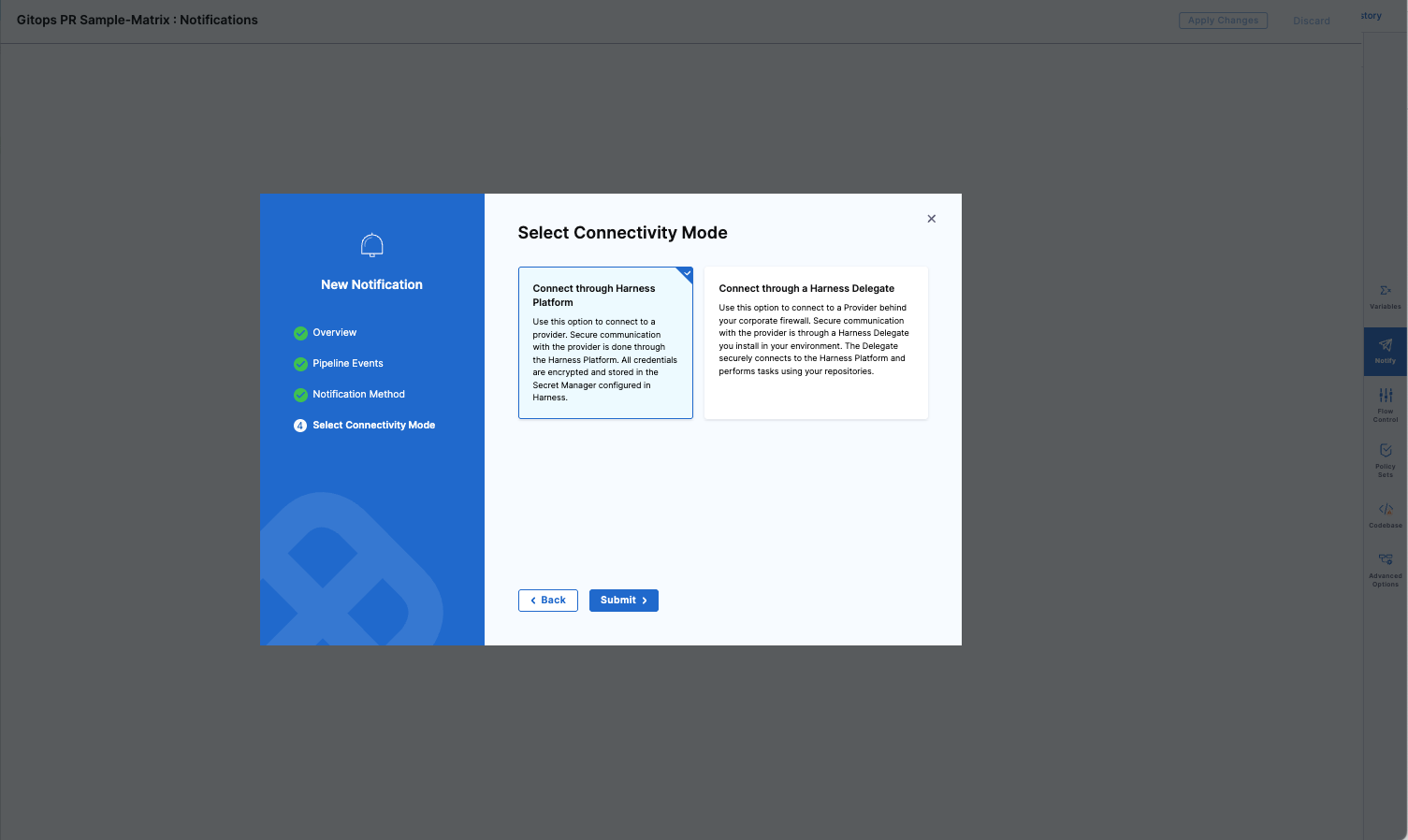
Task: Click the Gitops PR Sample-Matrix Notifications title
Action: coord(138,20)
